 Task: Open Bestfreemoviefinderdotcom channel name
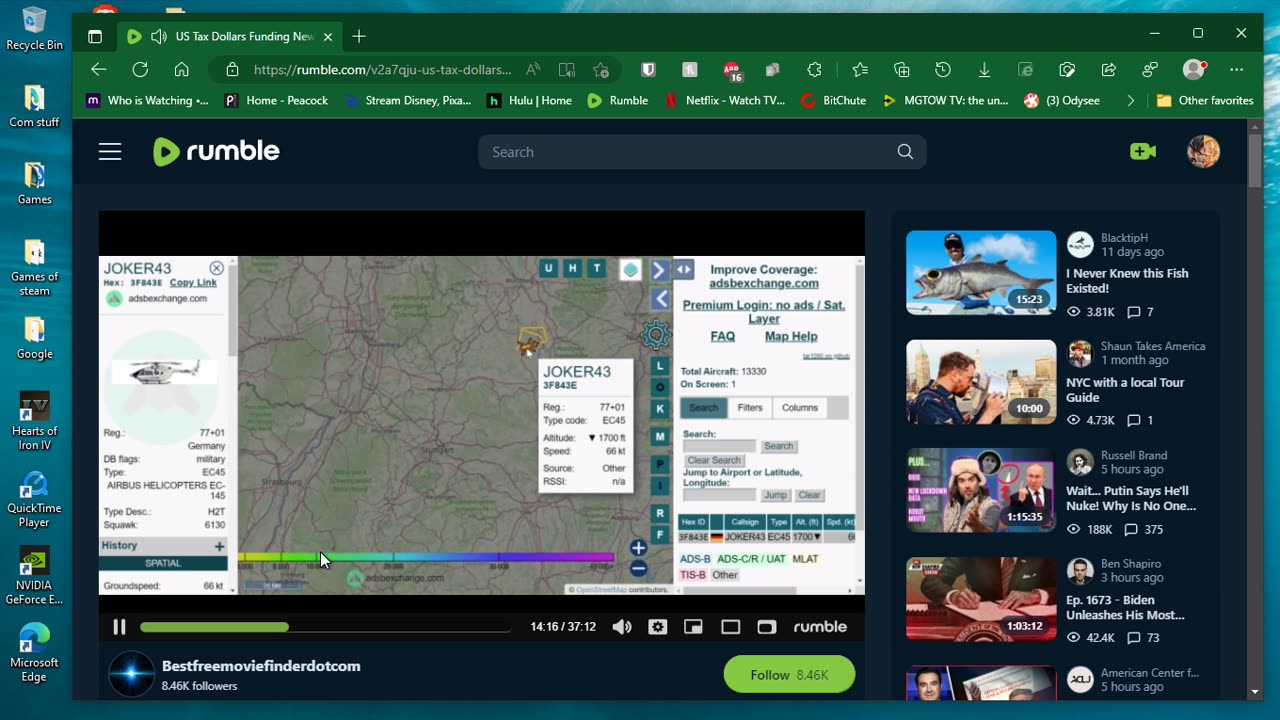click(261, 666)
